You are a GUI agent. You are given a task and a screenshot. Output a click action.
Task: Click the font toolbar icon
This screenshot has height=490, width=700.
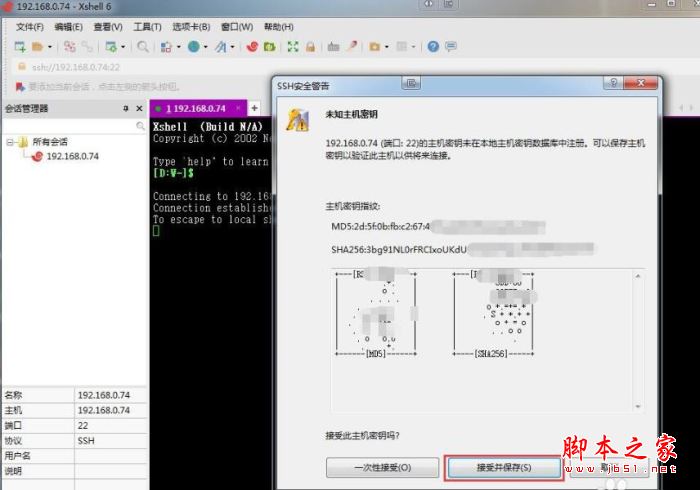click(221, 46)
